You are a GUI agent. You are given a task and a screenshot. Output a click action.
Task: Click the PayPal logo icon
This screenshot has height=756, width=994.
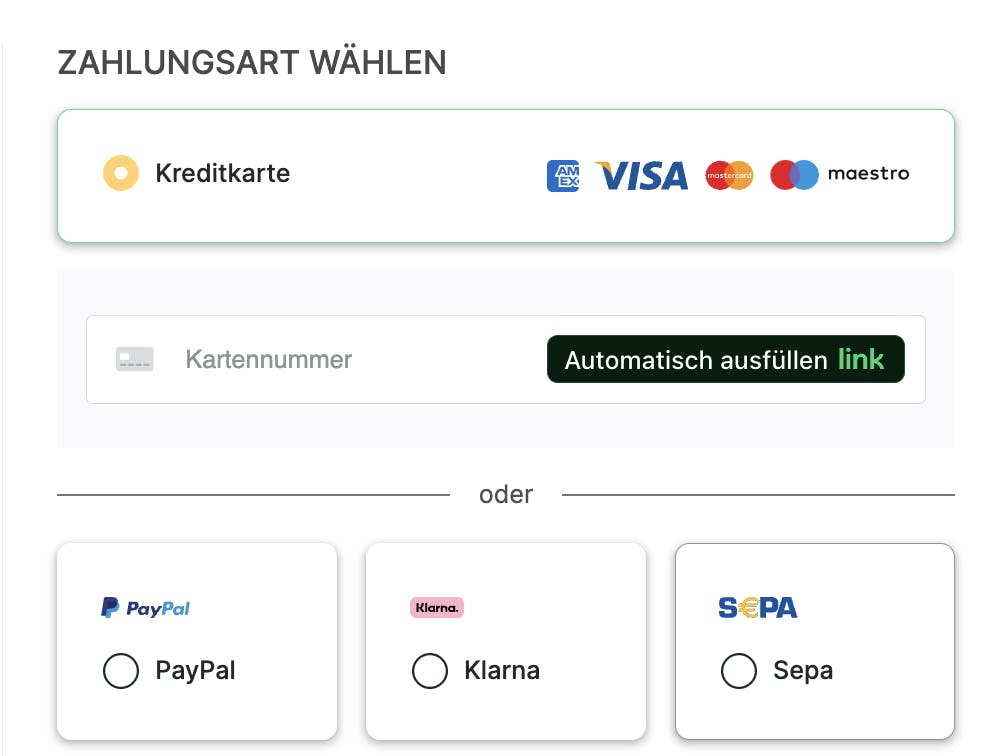(146, 608)
